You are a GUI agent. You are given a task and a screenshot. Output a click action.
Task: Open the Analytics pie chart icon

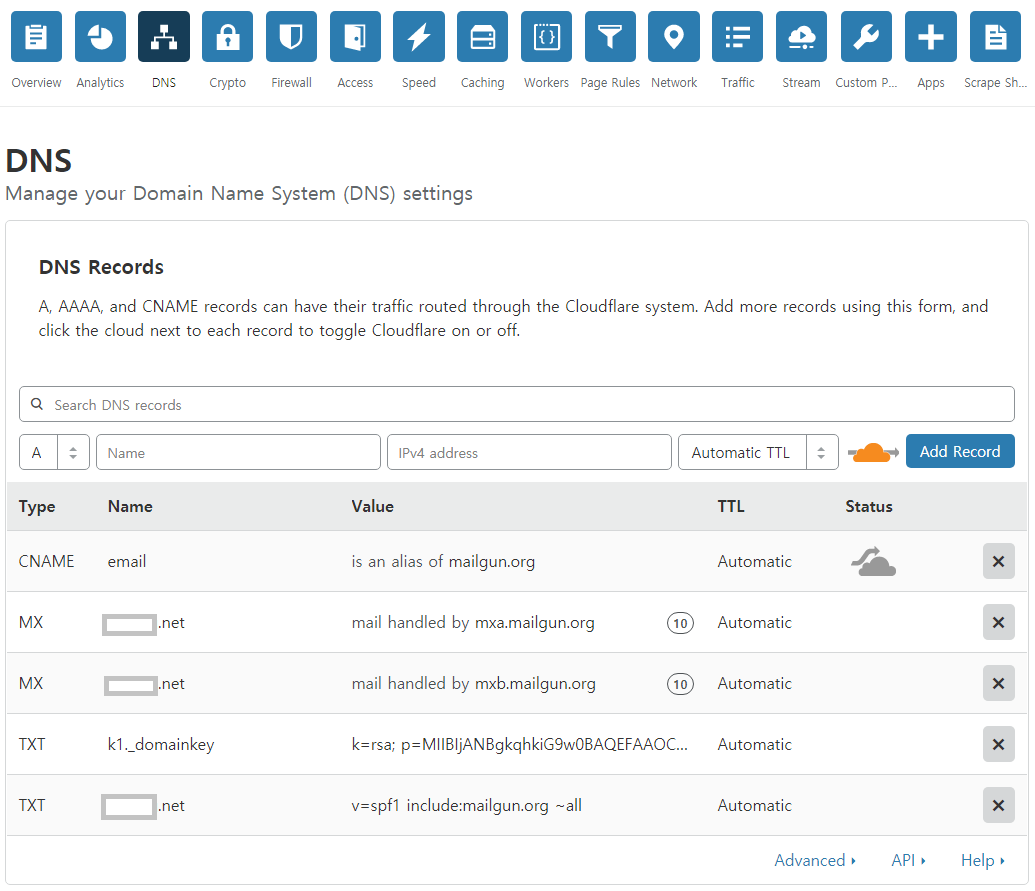(x=100, y=36)
